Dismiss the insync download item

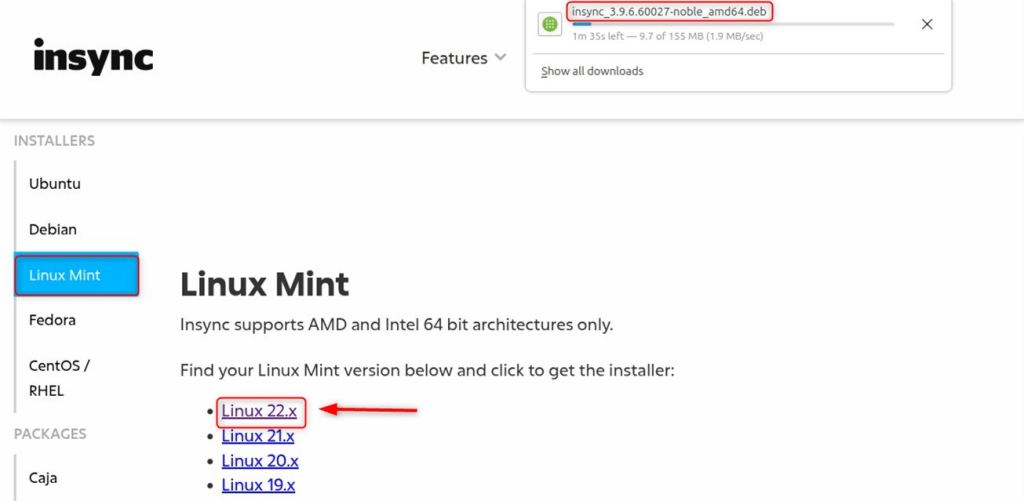tap(927, 24)
